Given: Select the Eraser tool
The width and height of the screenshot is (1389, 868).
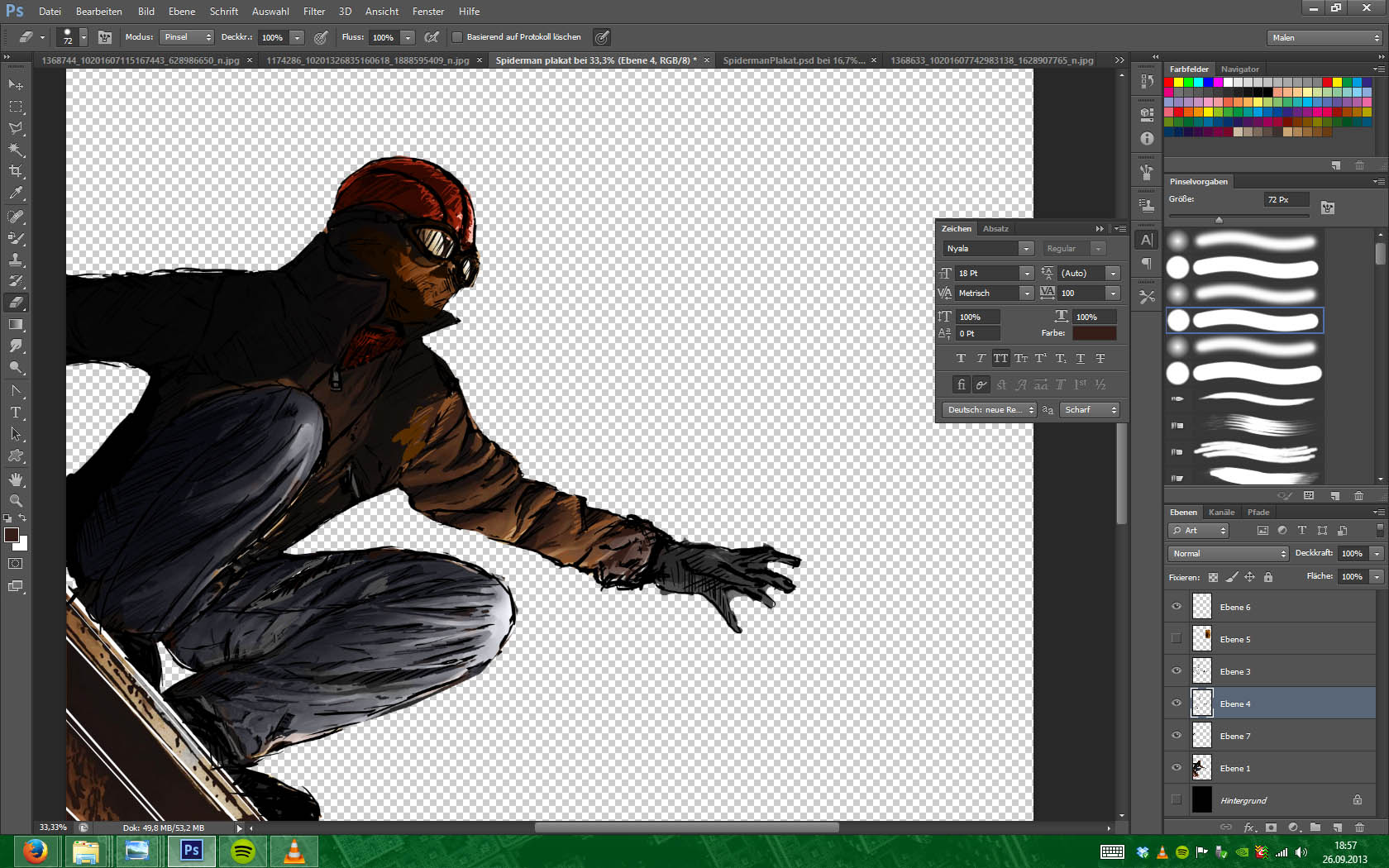Looking at the screenshot, I should pos(16,303).
